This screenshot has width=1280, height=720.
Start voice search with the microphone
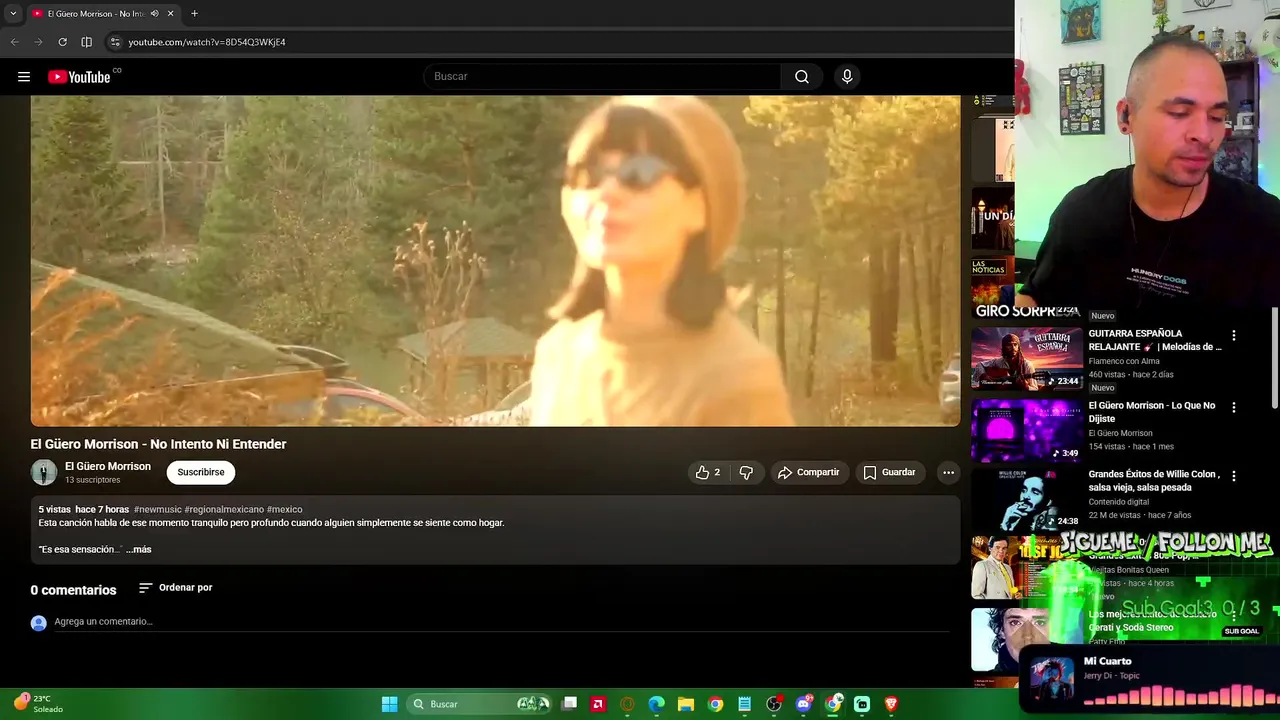(847, 77)
